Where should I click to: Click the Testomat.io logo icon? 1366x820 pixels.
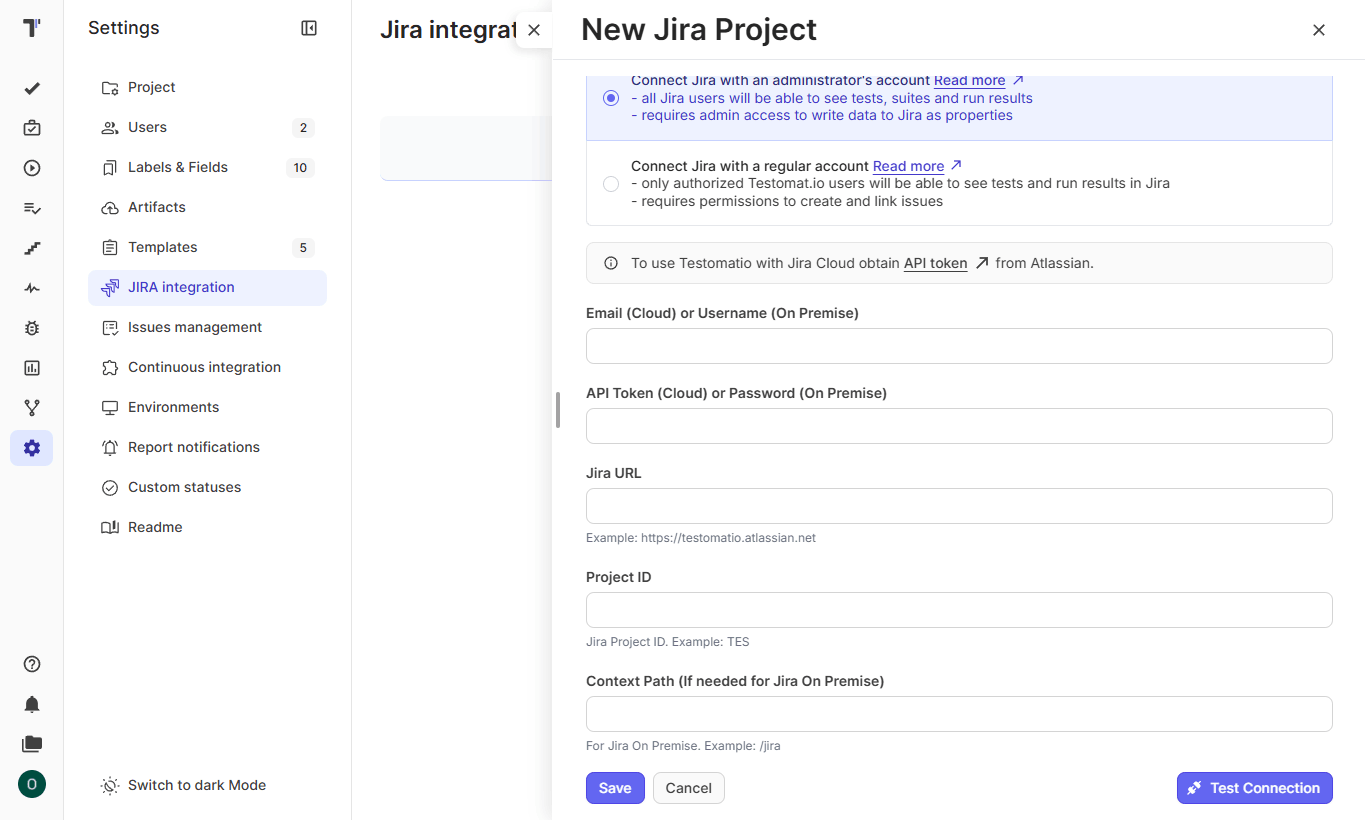[x=32, y=28]
